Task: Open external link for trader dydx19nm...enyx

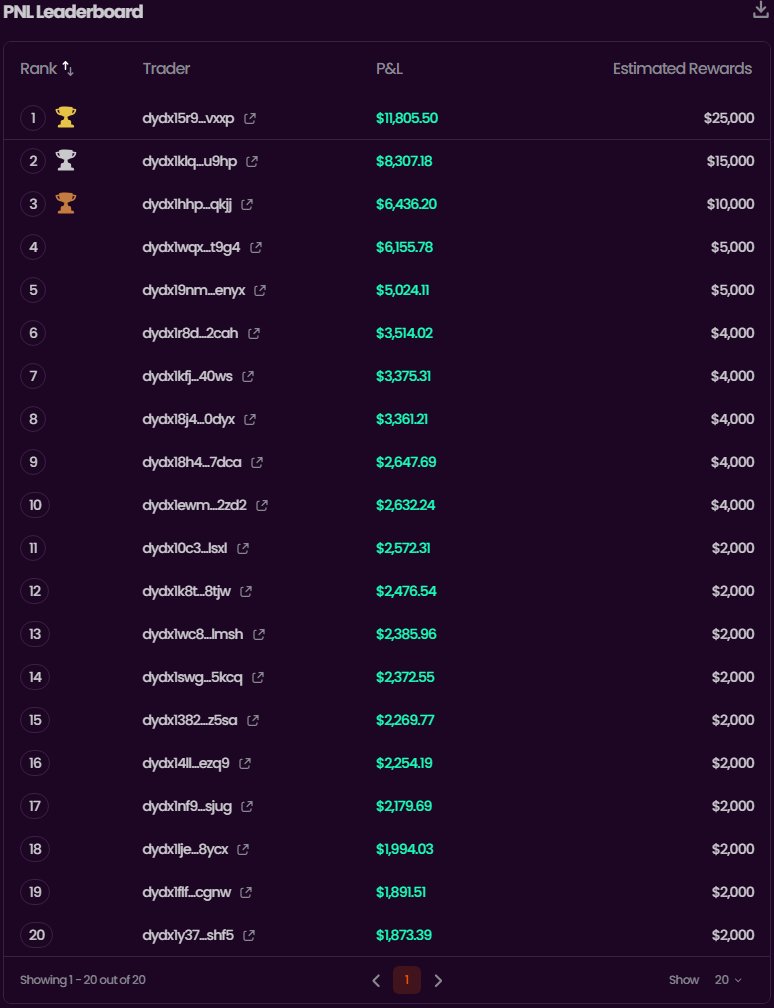Action: pos(260,291)
